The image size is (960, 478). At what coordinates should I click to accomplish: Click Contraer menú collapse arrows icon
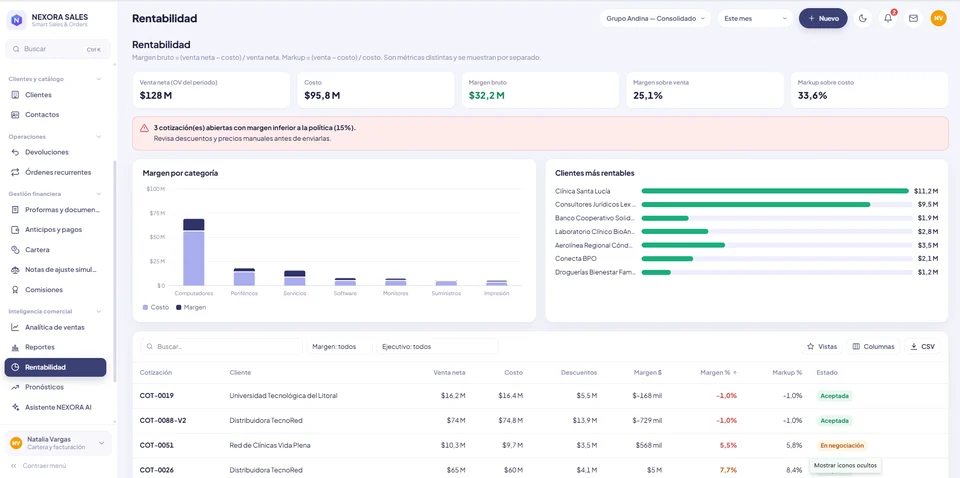coord(13,466)
